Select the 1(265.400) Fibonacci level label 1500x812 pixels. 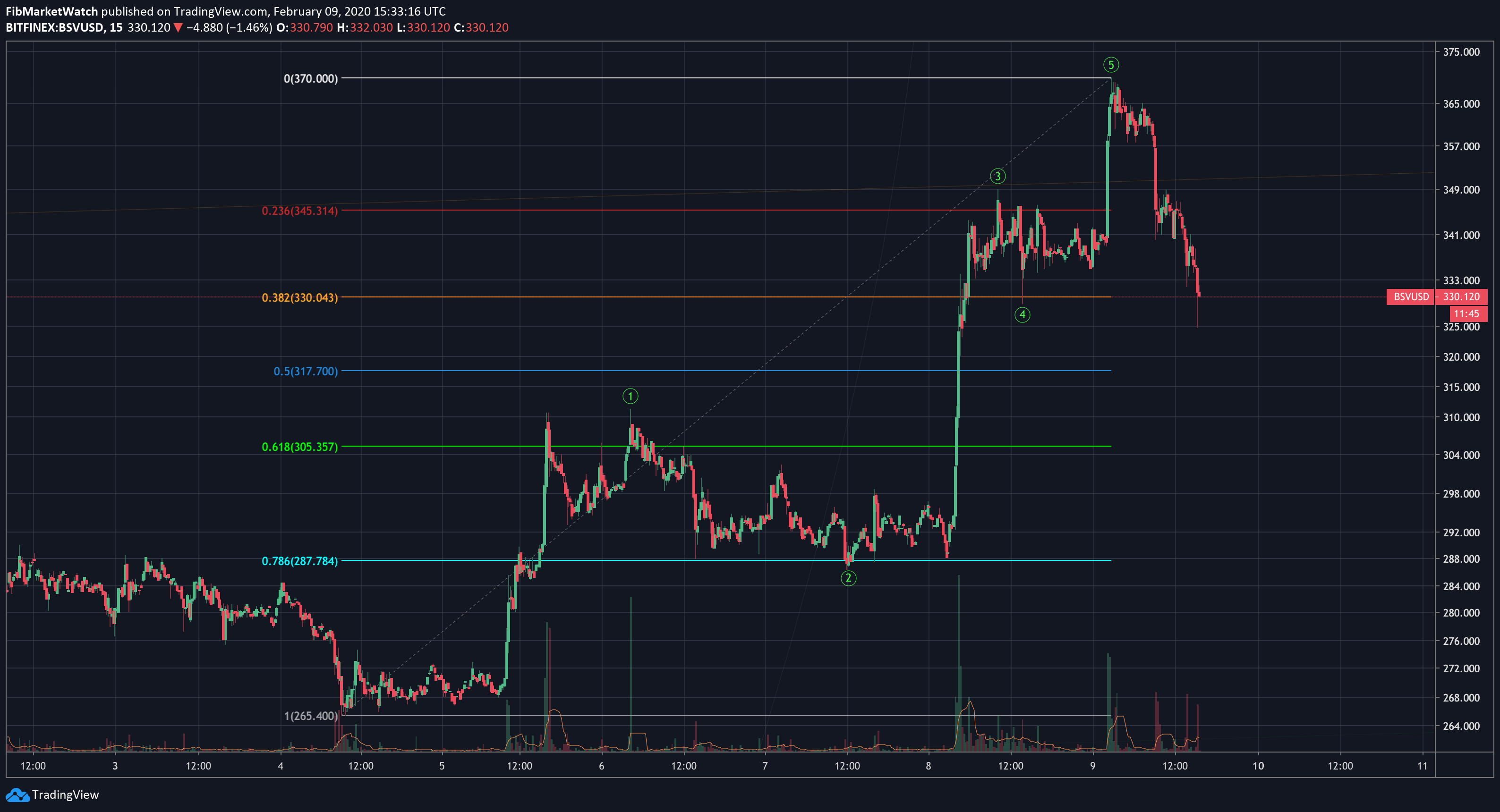[x=310, y=716]
